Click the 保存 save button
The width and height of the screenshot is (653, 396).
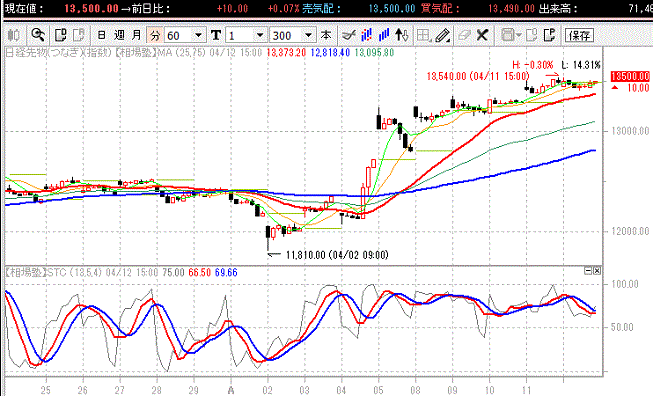click(579, 35)
